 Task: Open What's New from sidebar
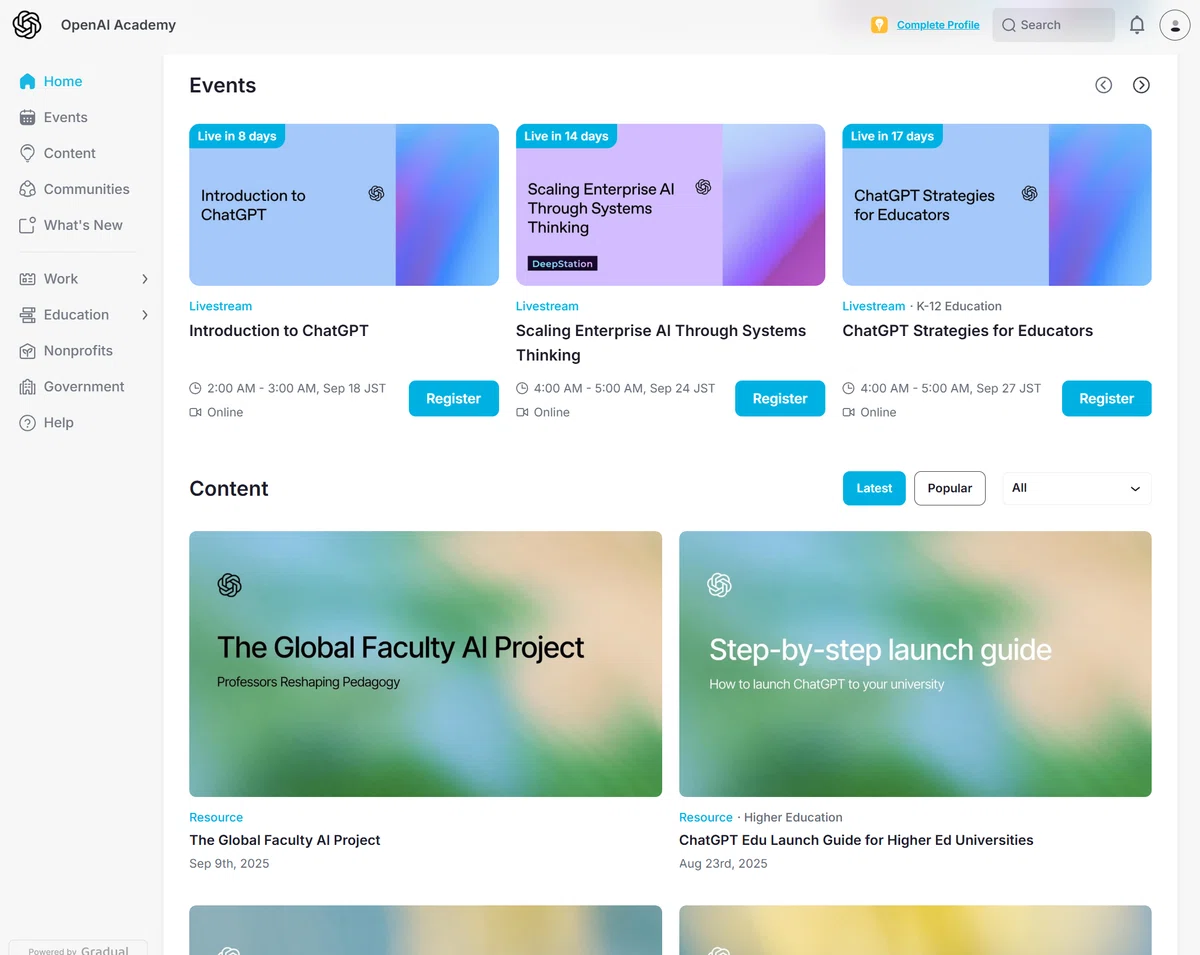click(82, 225)
